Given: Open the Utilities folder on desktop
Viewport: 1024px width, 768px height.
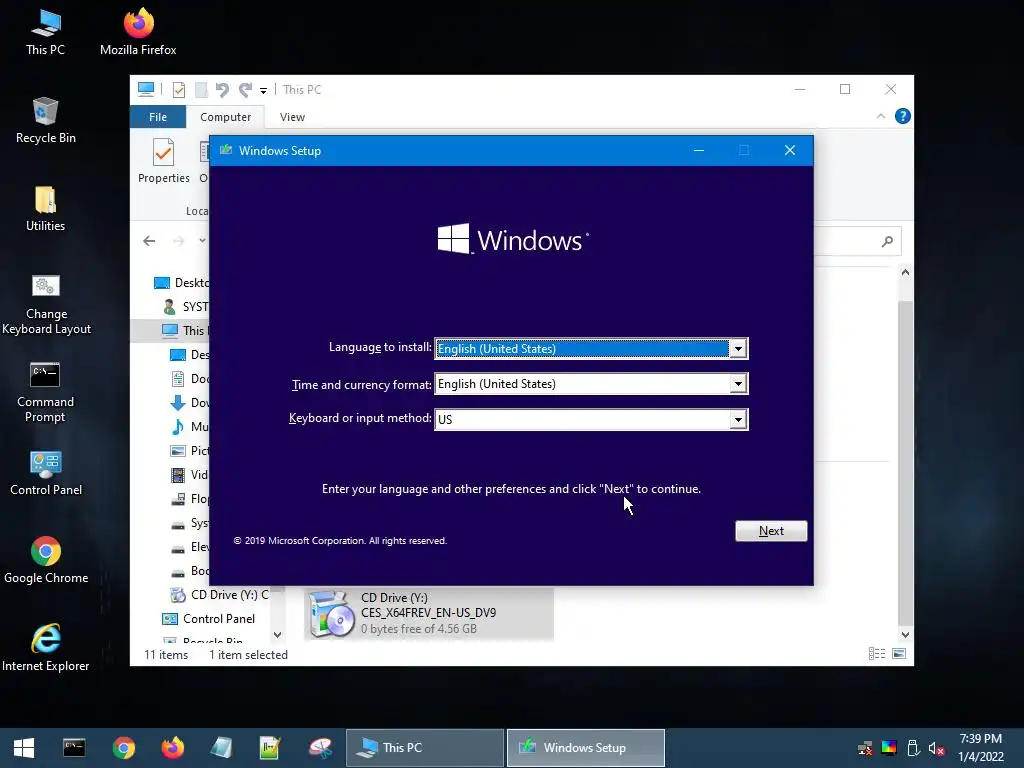Looking at the screenshot, I should (45, 209).
